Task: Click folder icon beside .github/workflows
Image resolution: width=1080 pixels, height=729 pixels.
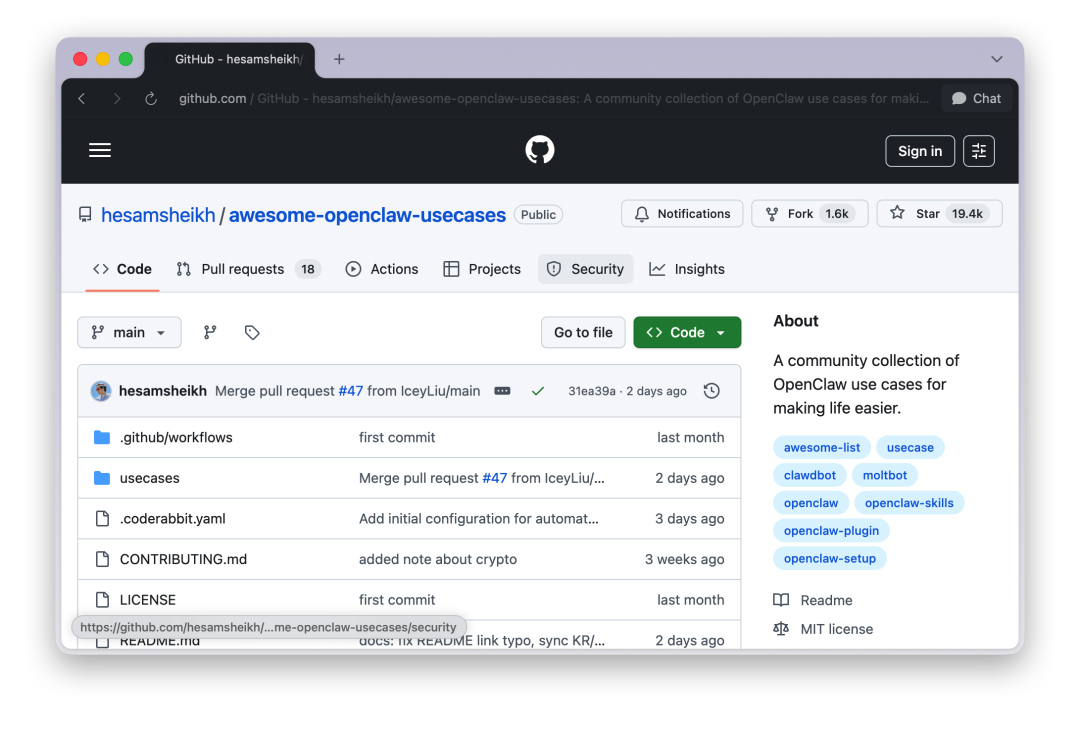Action: pyautogui.click(x=102, y=437)
